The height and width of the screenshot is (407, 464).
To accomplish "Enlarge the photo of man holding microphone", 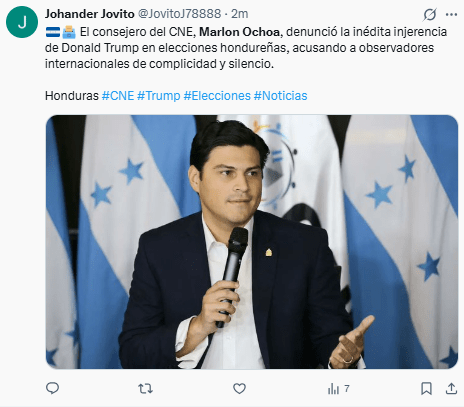I will pyautogui.click(x=252, y=242).
